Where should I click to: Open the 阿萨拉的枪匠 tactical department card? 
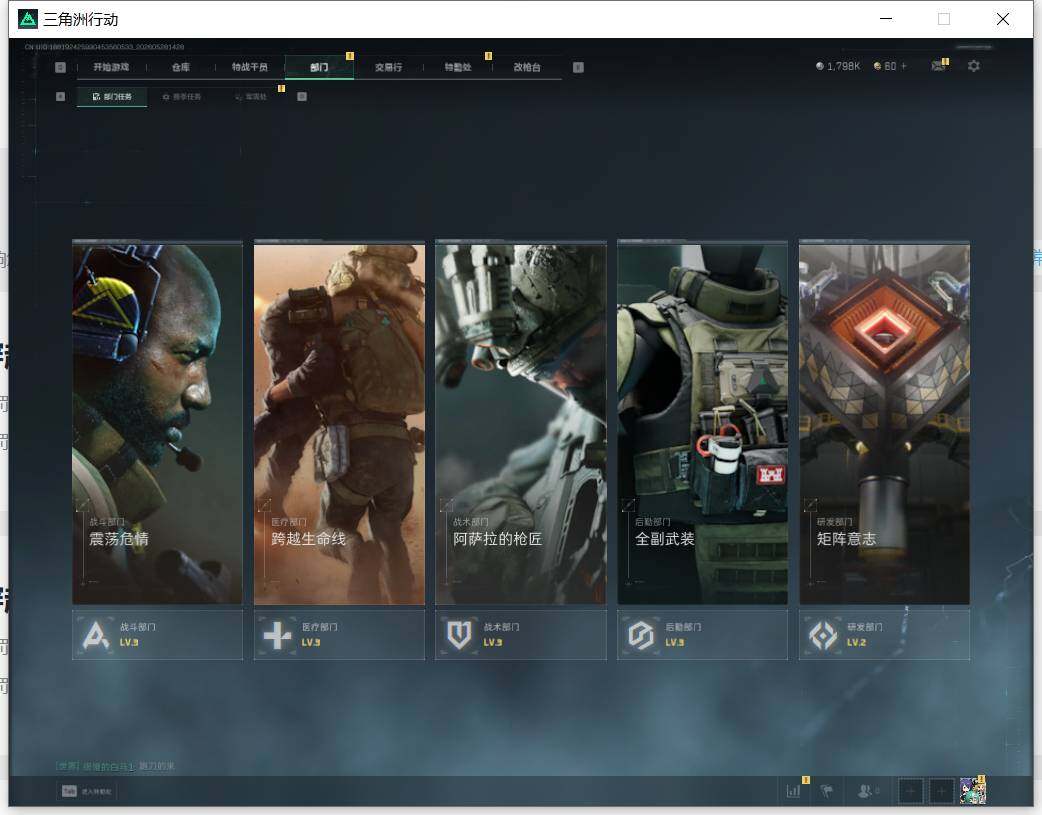point(521,423)
